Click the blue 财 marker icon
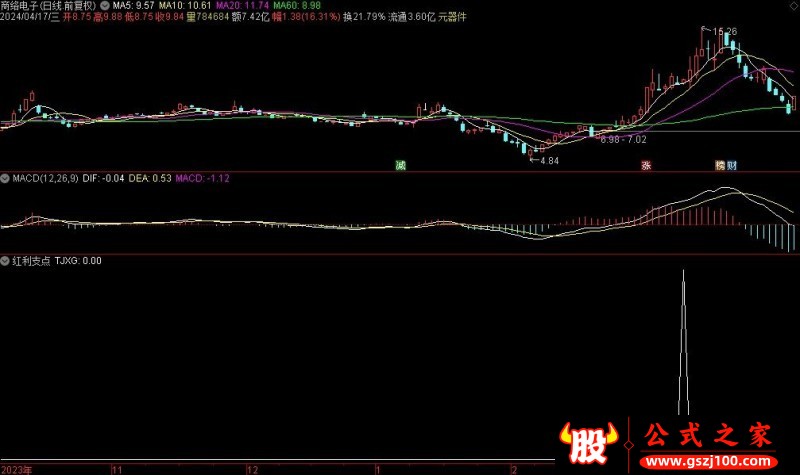This screenshot has width=800, height=475. click(x=732, y=164)
